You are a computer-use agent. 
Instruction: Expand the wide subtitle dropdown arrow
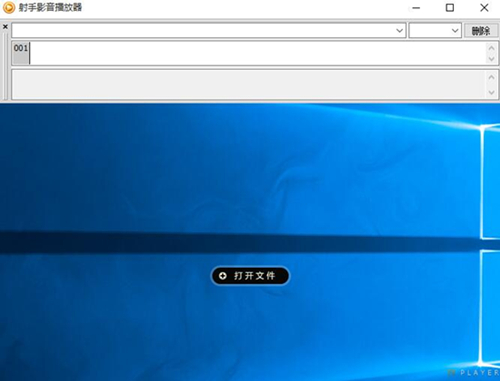[399, 31]
